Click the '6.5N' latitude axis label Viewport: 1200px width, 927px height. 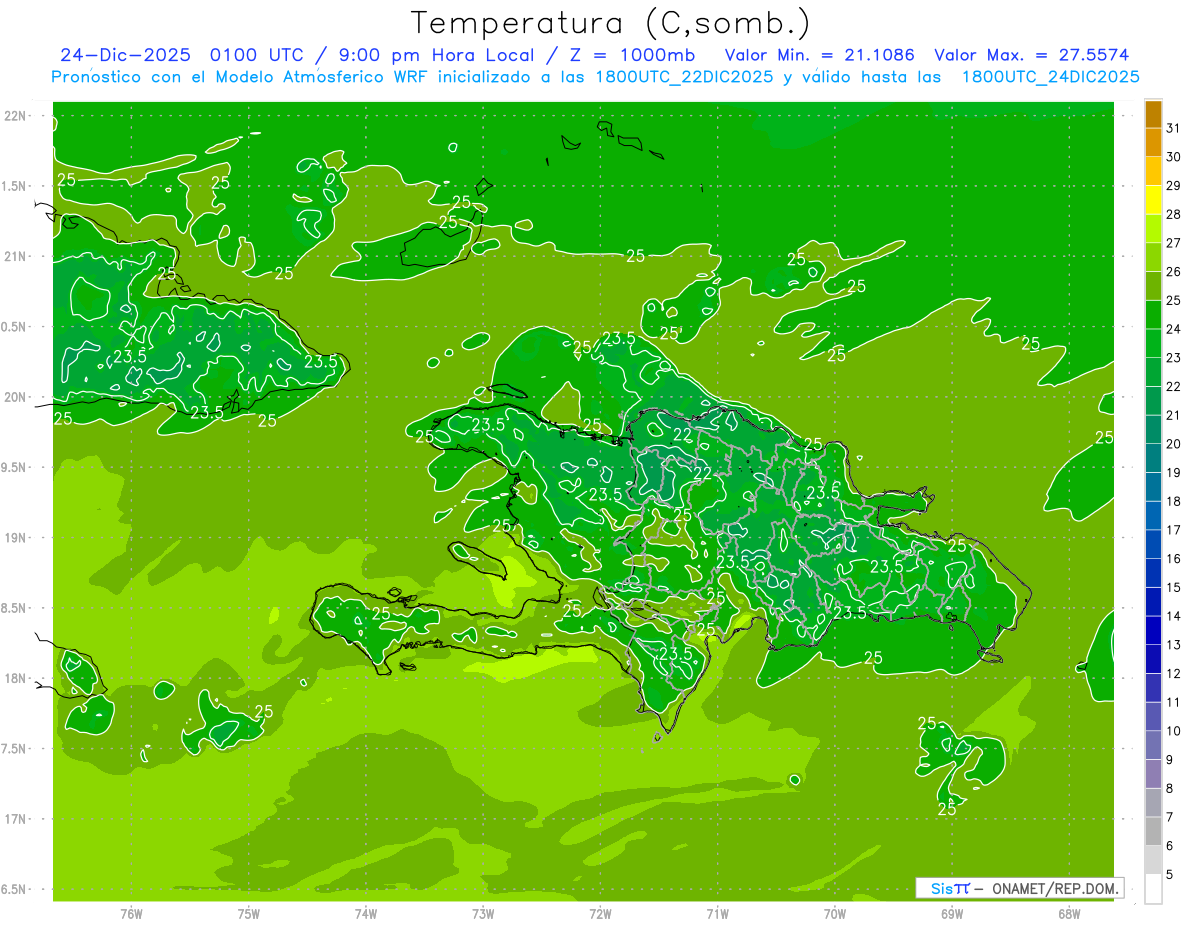(14, 889)
